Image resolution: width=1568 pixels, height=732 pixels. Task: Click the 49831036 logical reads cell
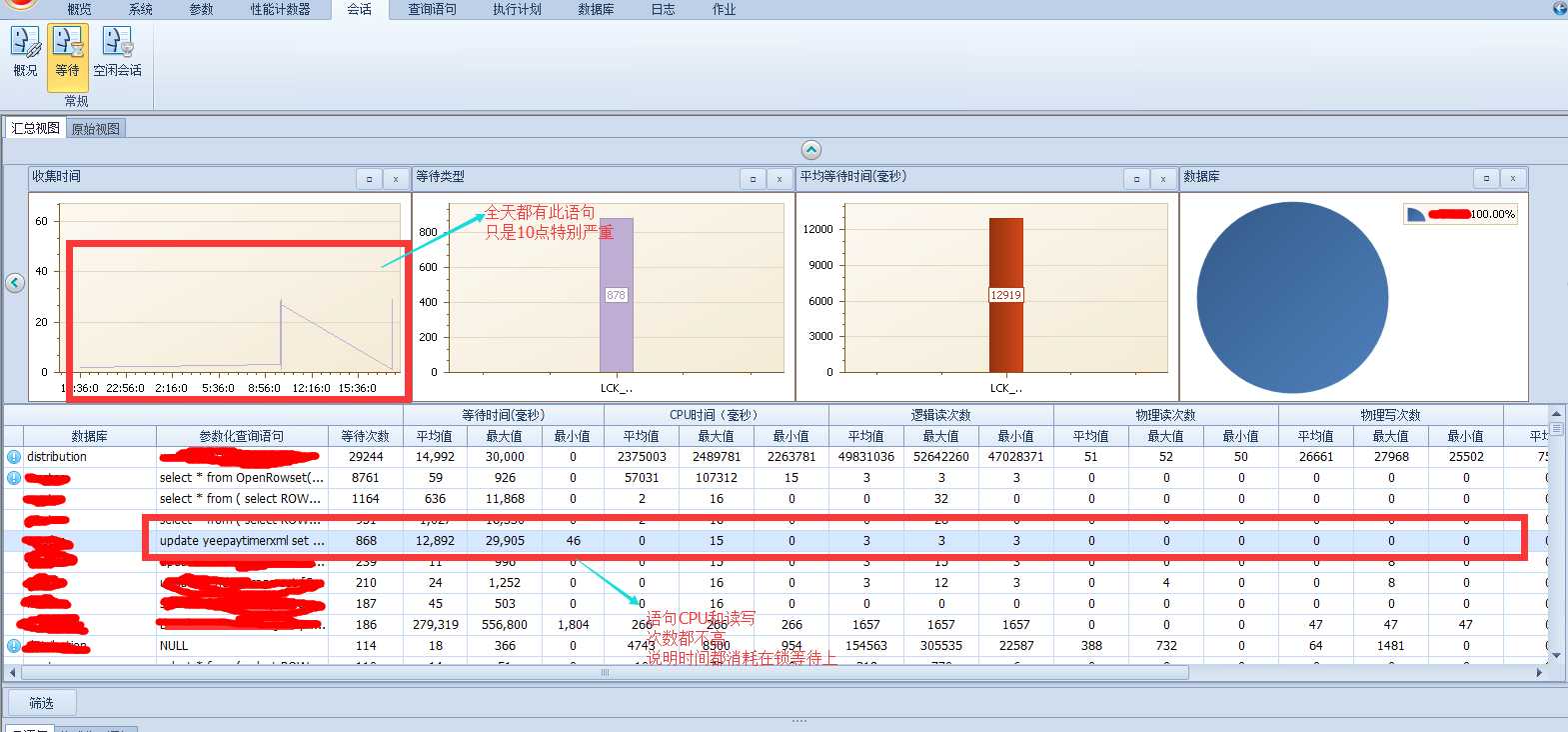click(866, 457)
